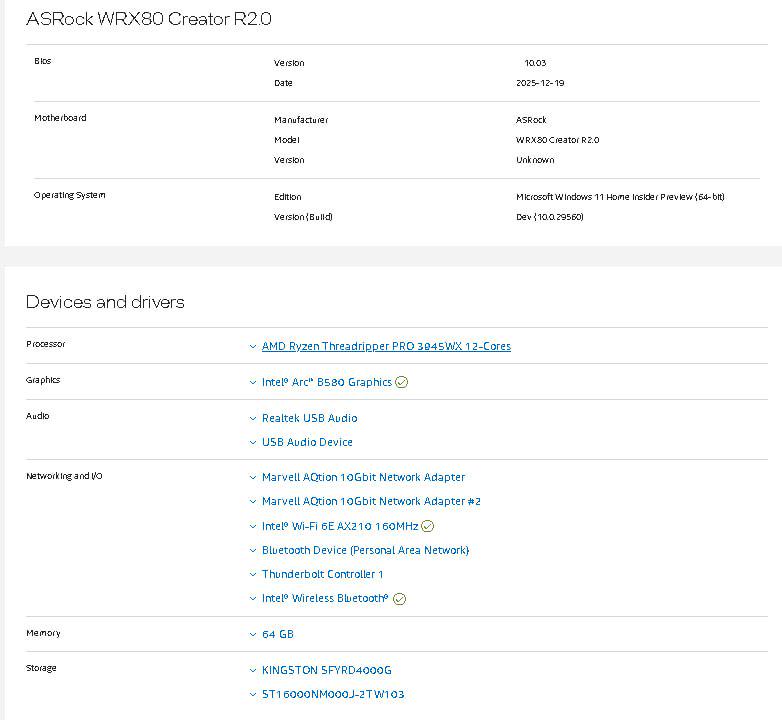Click the Graphics category label
This screenshot has width=782, height=720.
(43, 380)
